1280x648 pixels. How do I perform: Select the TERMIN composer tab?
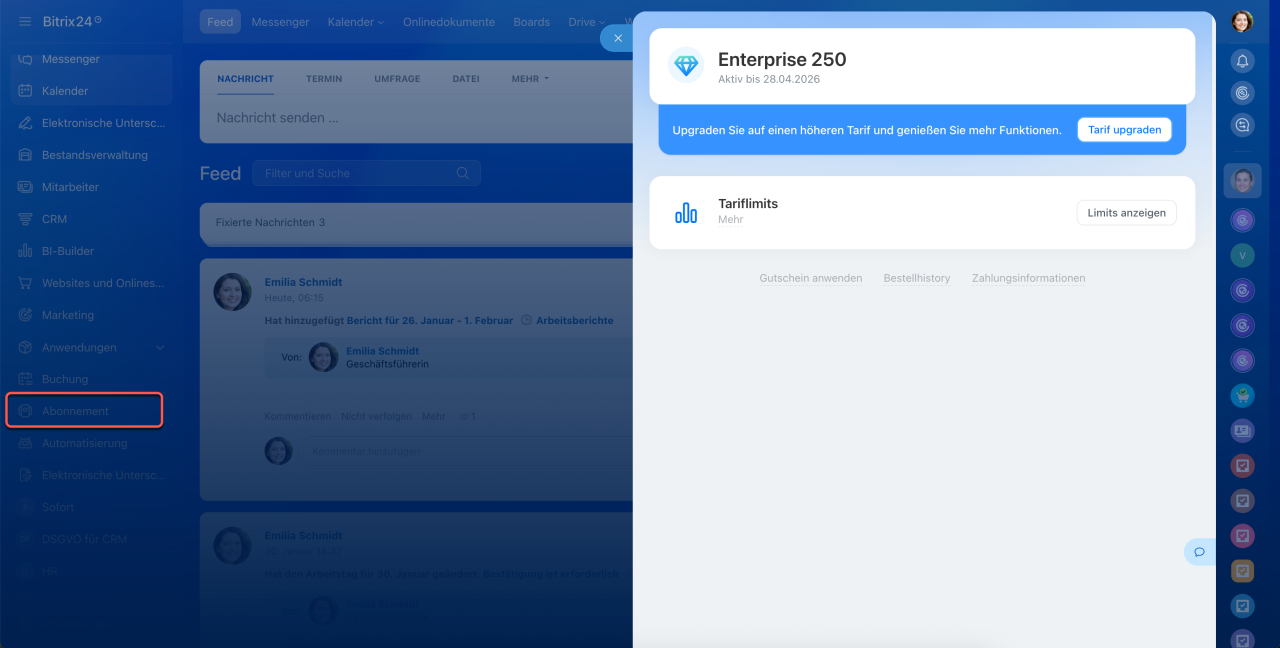[x=324, y=79]
